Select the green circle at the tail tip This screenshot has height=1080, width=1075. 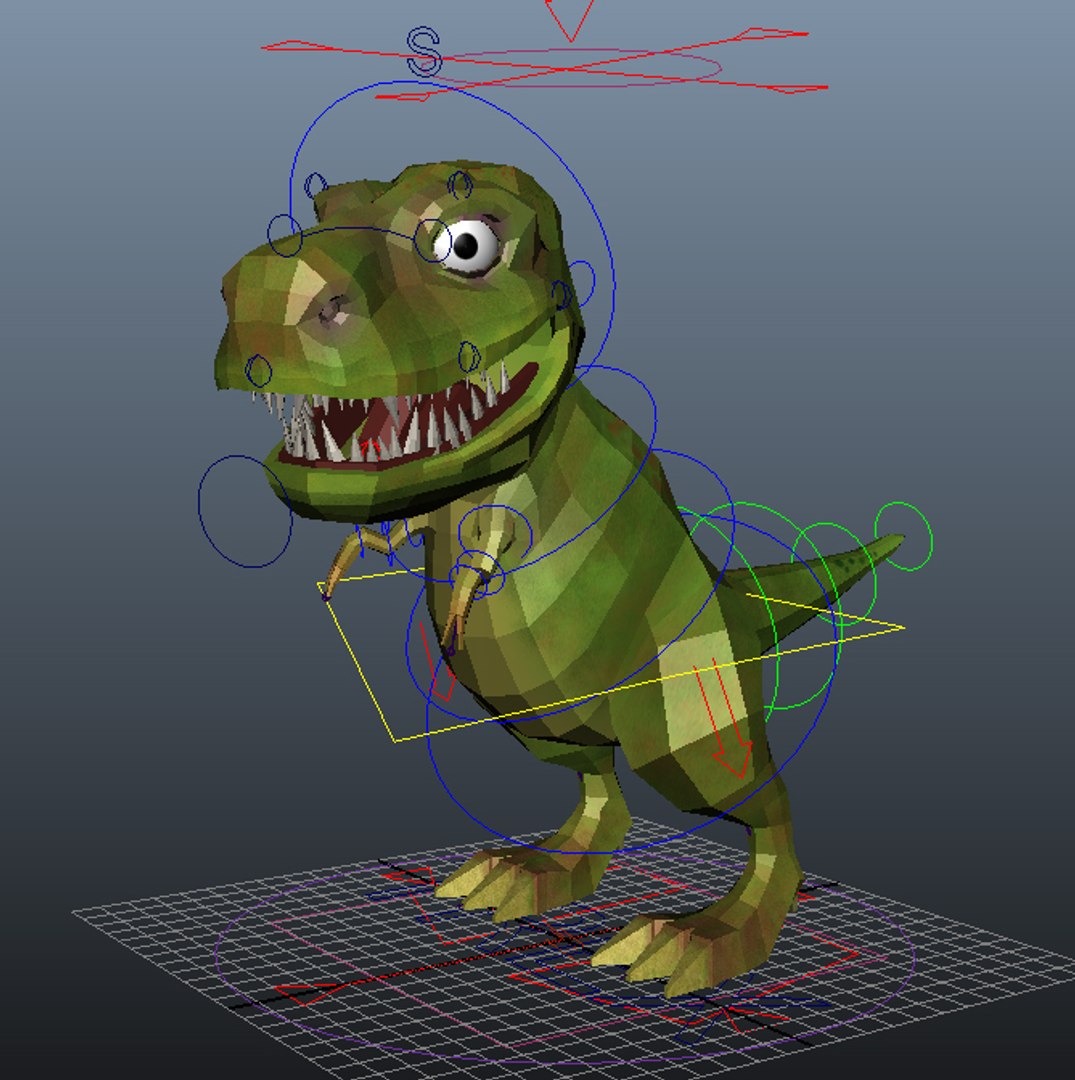(x=903, y=536)
